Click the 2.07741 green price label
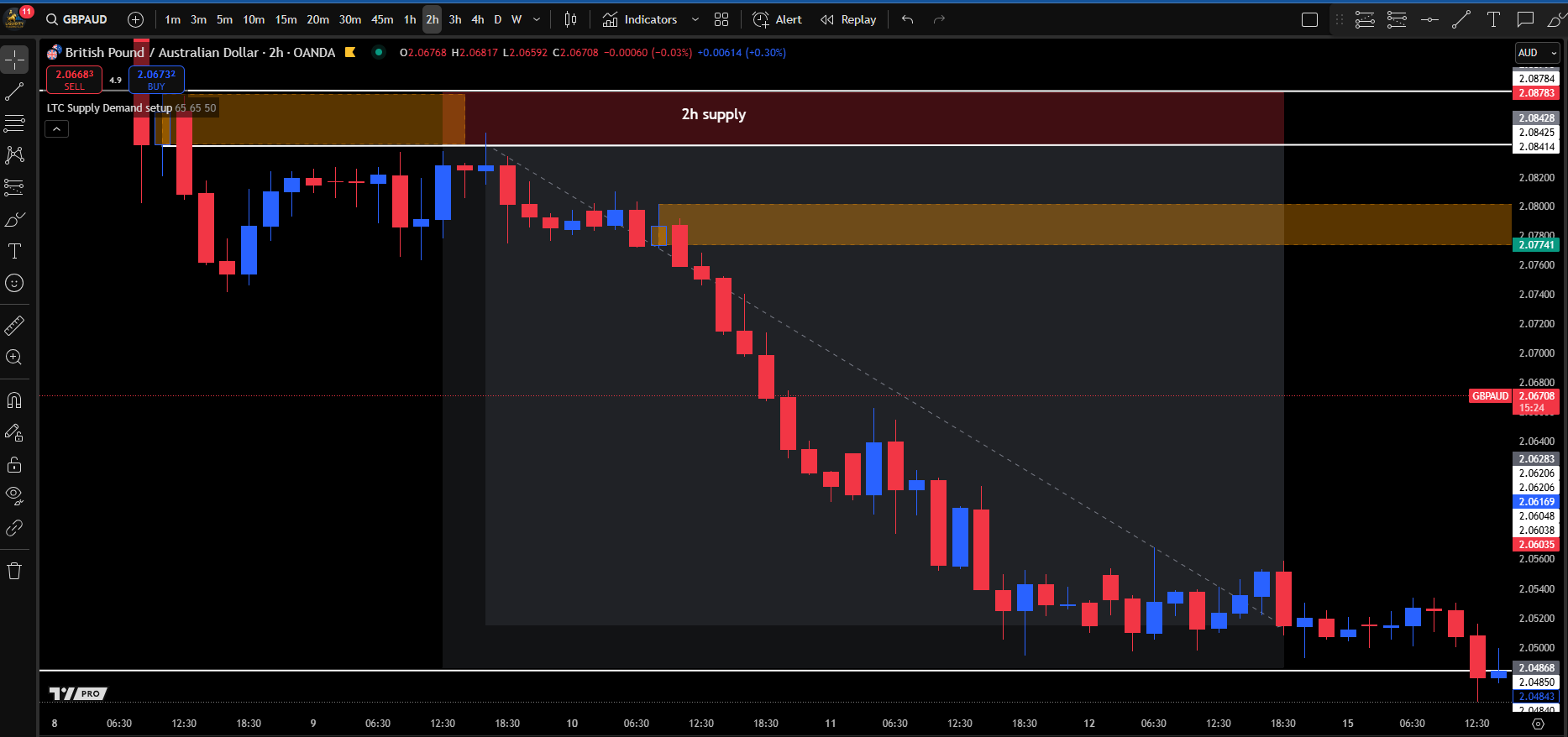This screenshot has width=1568, height=737. click(1536, 245)
